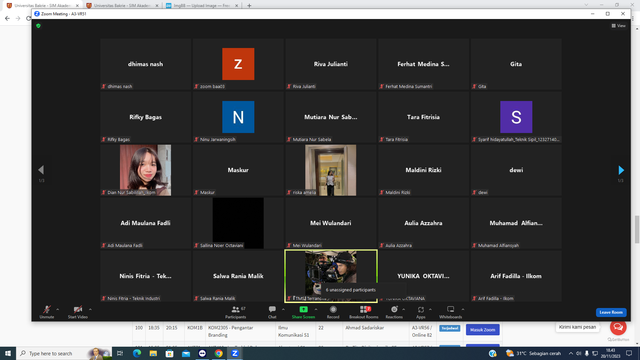Open the Chat panel
Screen dimensions: 640x360
coord(272,312)
